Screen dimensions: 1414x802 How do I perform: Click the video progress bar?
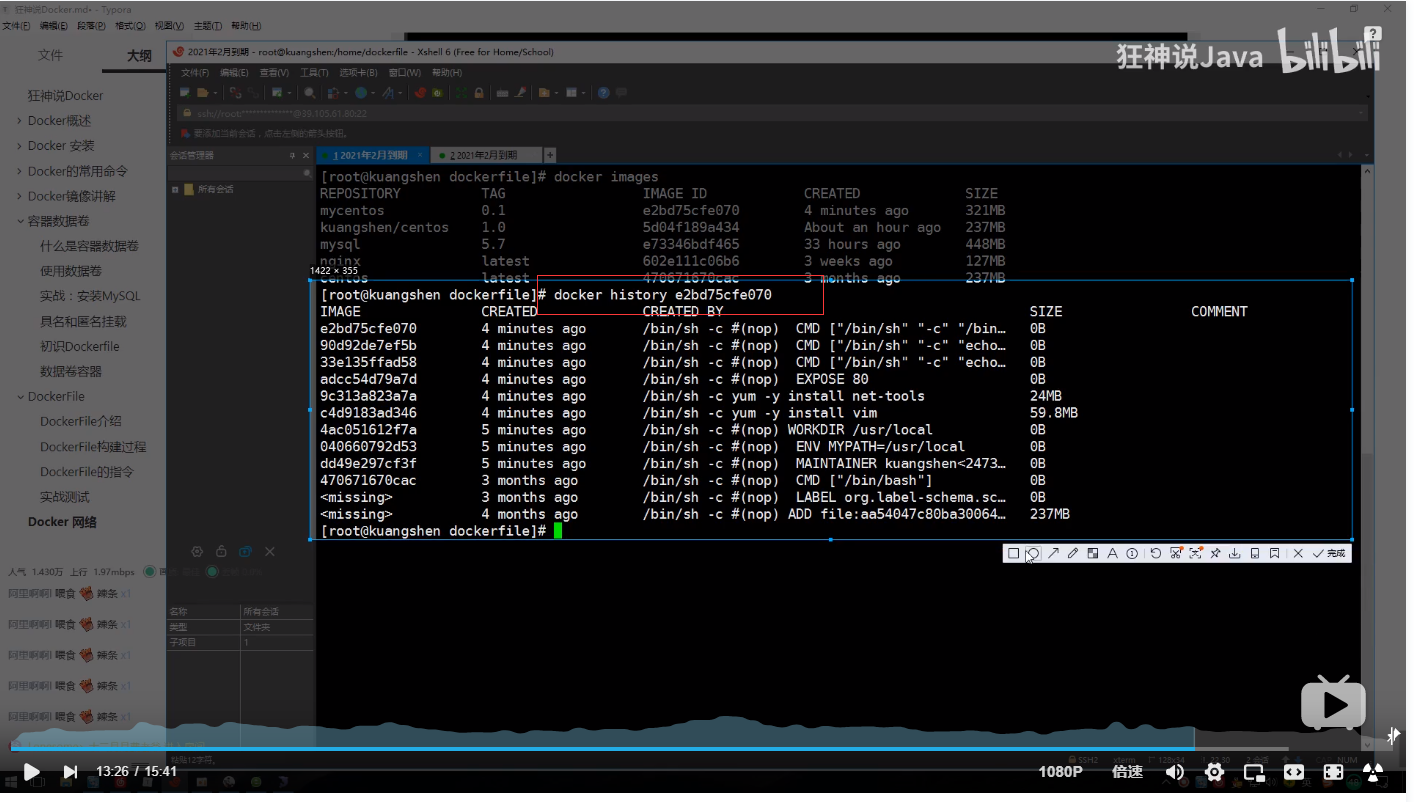[x=700, y=748]
